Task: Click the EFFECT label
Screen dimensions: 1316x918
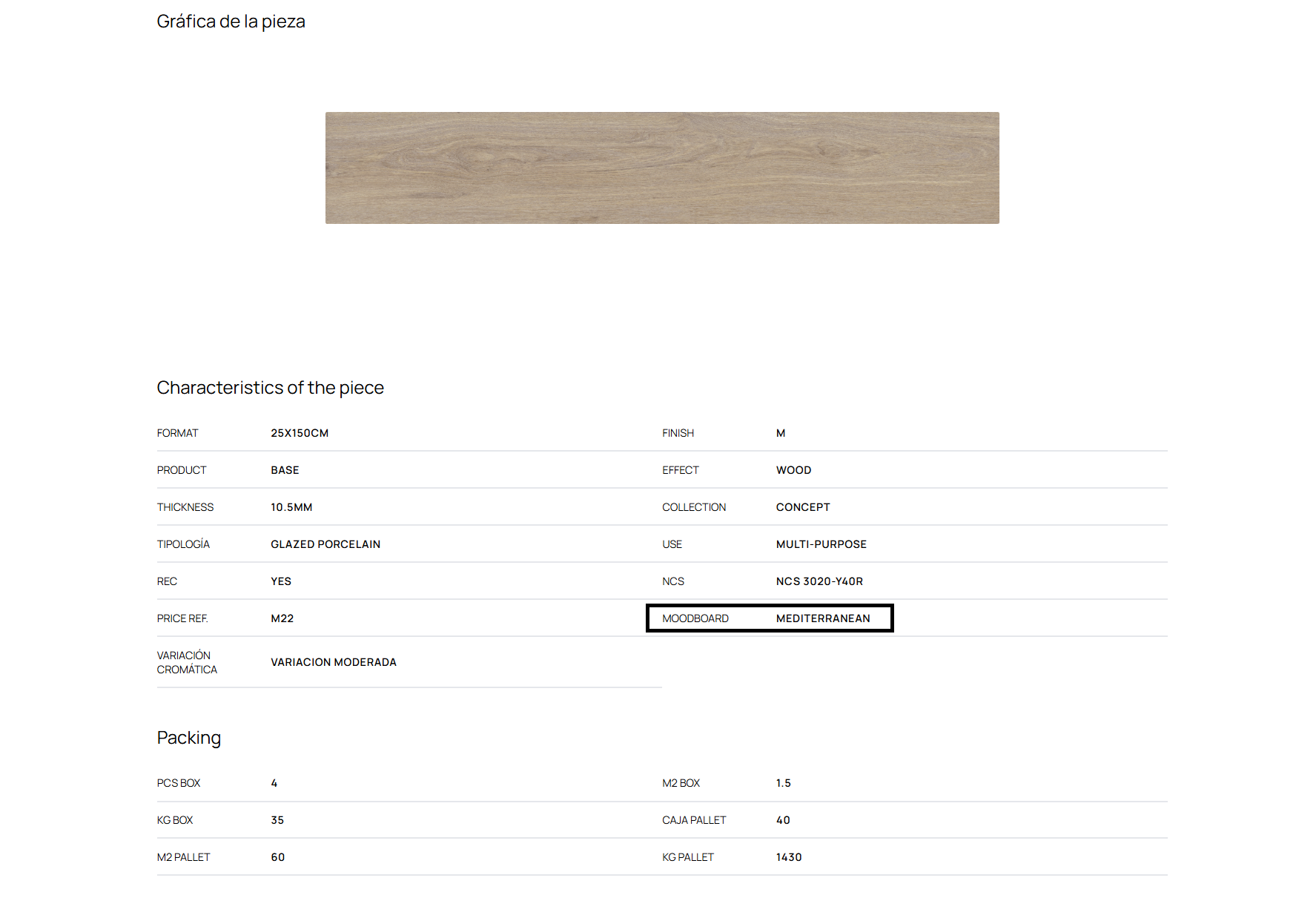Action: 681,470
